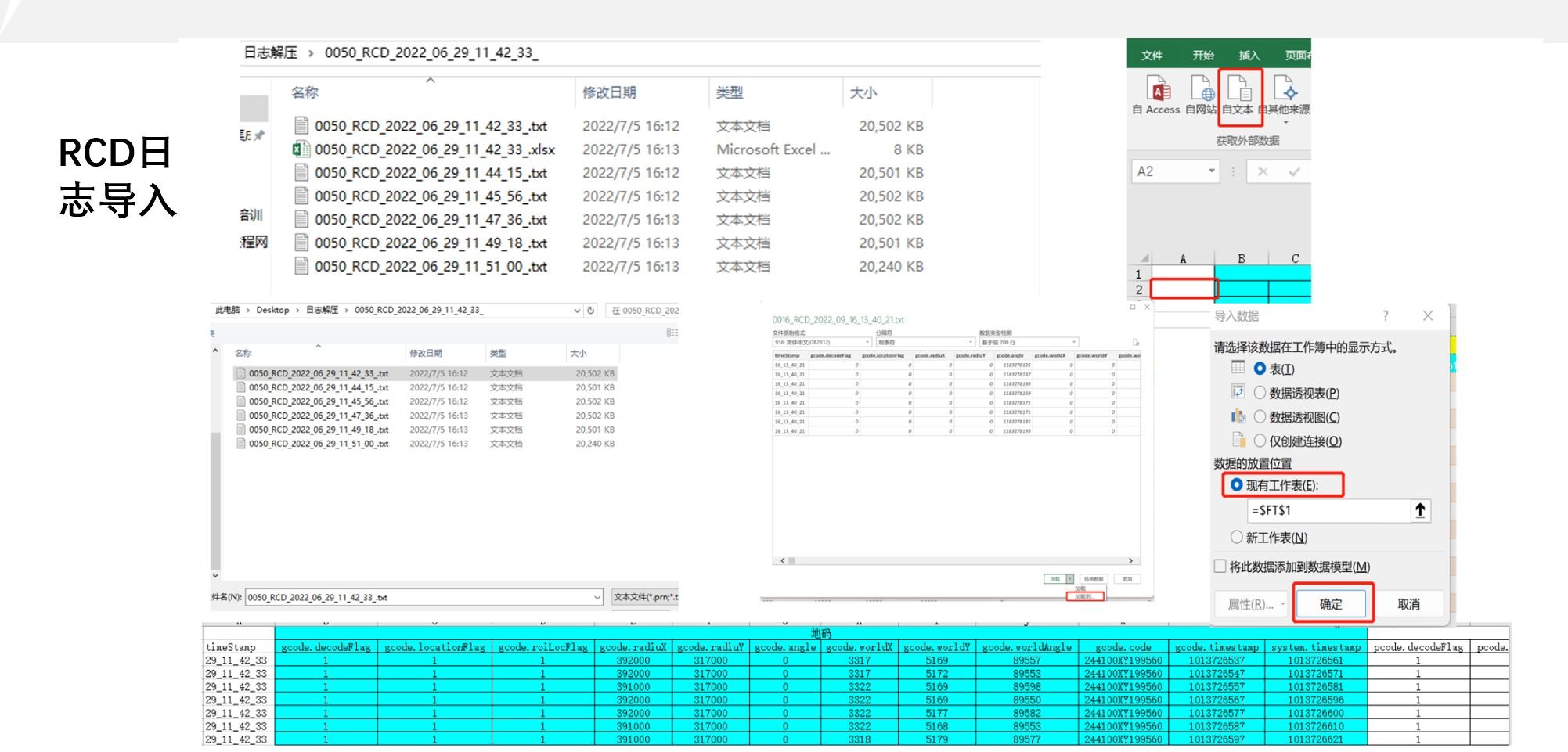Image resolution: width=1568 pixels, height=752 pixels.
Task: Click the Excel icon of the .xlsx file
Action: point(301,149)
